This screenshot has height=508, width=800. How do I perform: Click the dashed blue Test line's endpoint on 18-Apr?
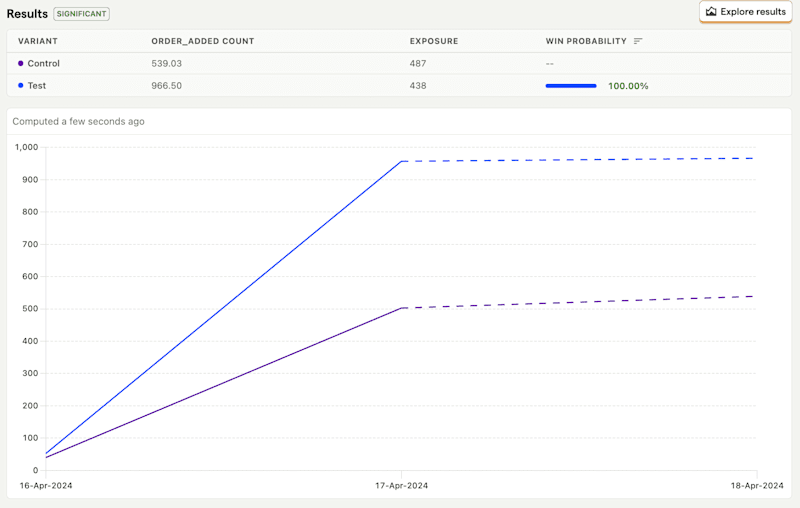(x=754, y=158)
